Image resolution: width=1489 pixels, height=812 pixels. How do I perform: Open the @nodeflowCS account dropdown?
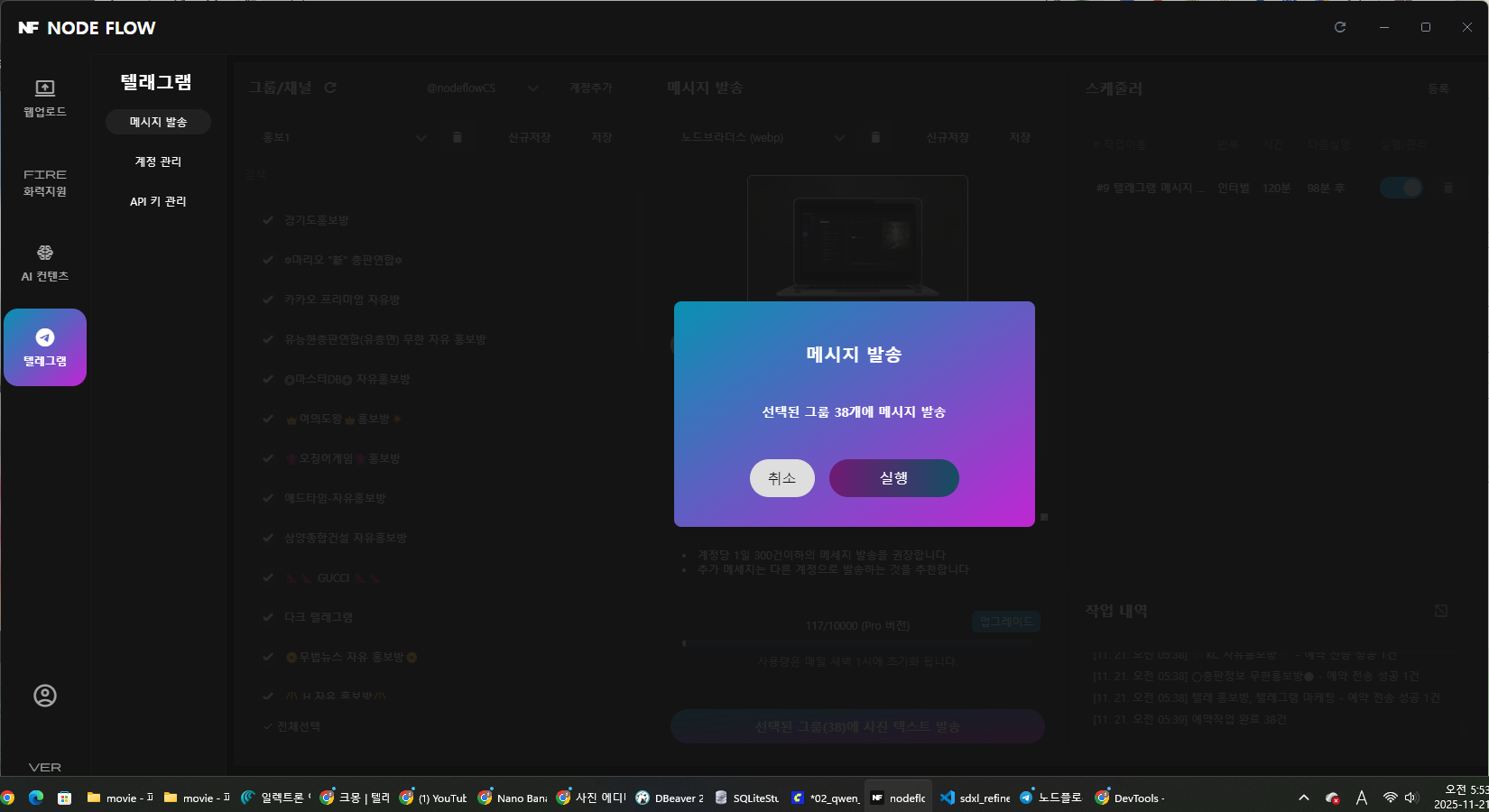[532, 88]
